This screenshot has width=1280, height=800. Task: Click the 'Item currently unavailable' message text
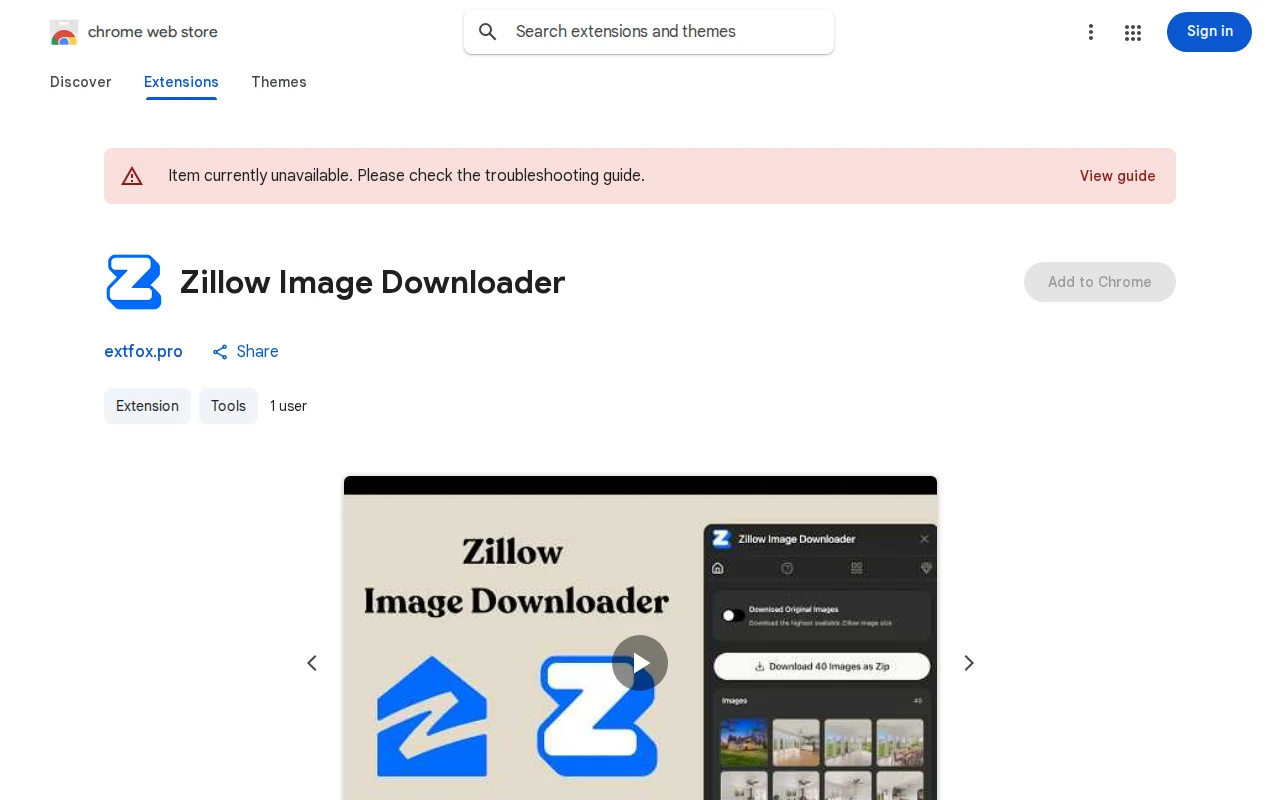406,176
